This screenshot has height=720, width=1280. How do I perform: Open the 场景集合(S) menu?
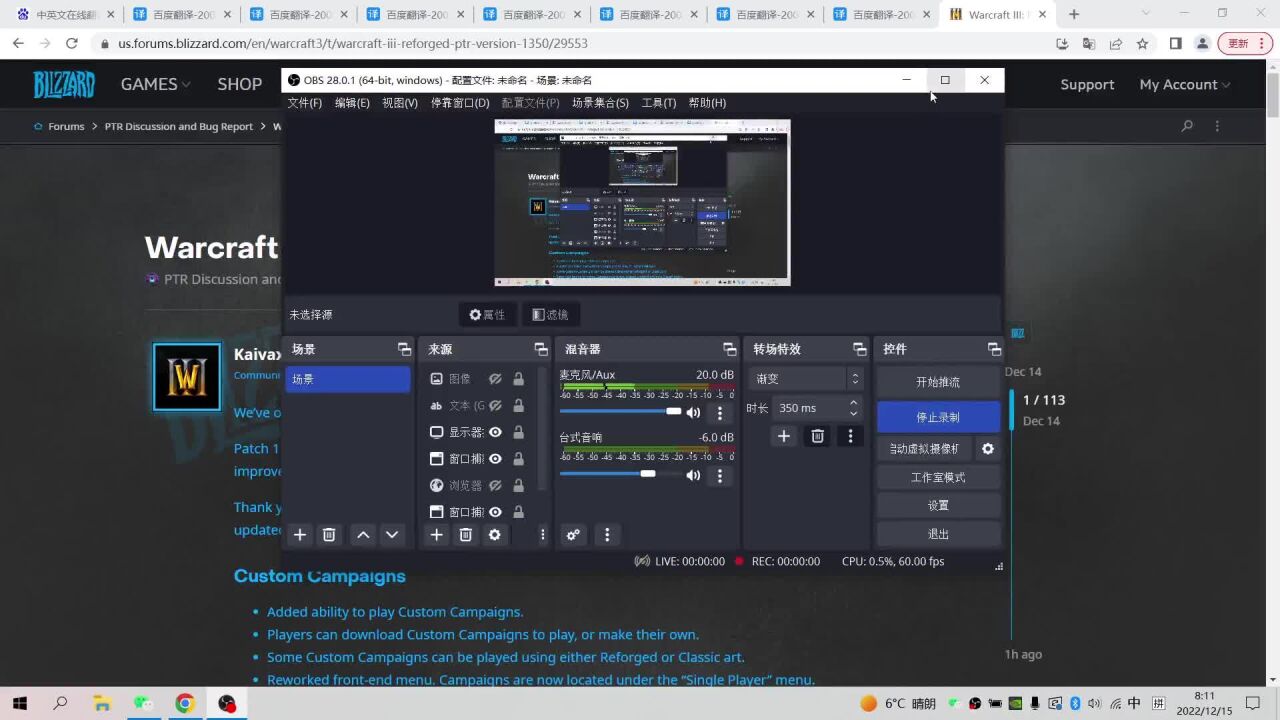pos(600,103)
